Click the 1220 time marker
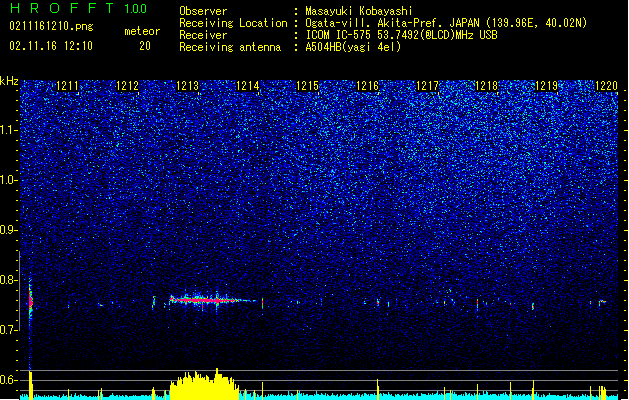 click(606, 86)
